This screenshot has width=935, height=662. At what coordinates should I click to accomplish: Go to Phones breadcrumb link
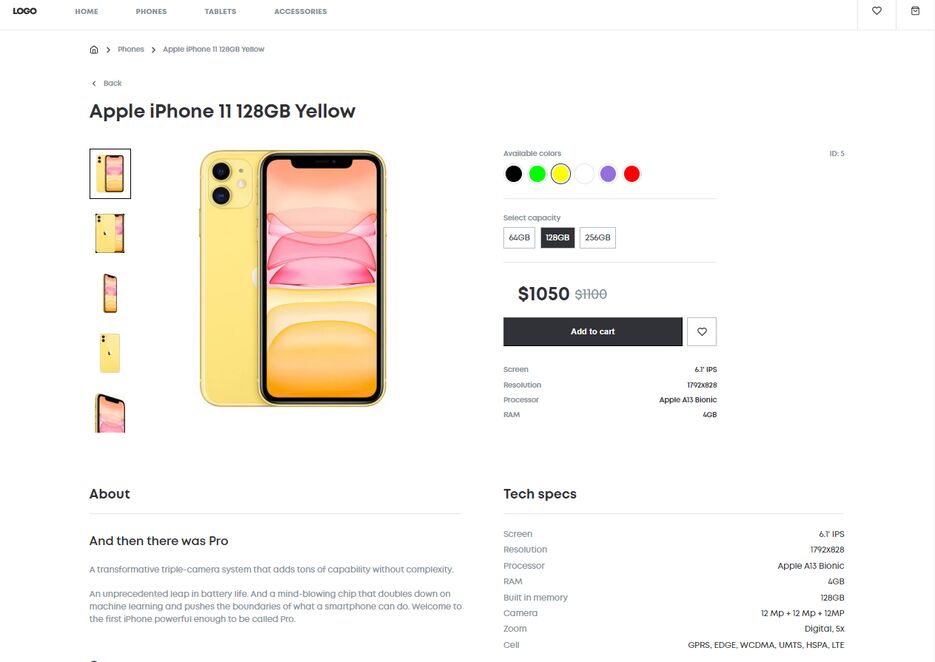131,50
